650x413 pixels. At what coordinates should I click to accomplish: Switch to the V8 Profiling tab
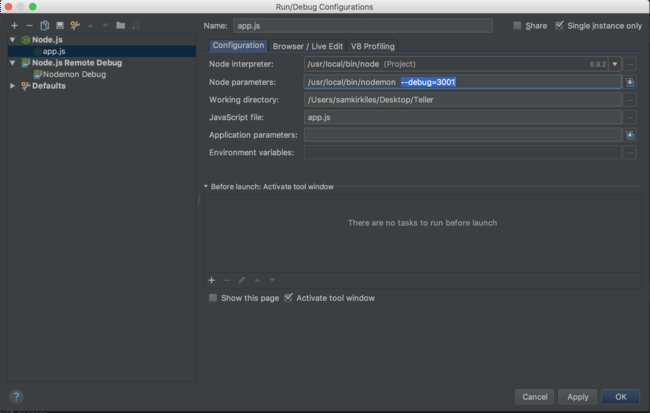tap(373, 46)
